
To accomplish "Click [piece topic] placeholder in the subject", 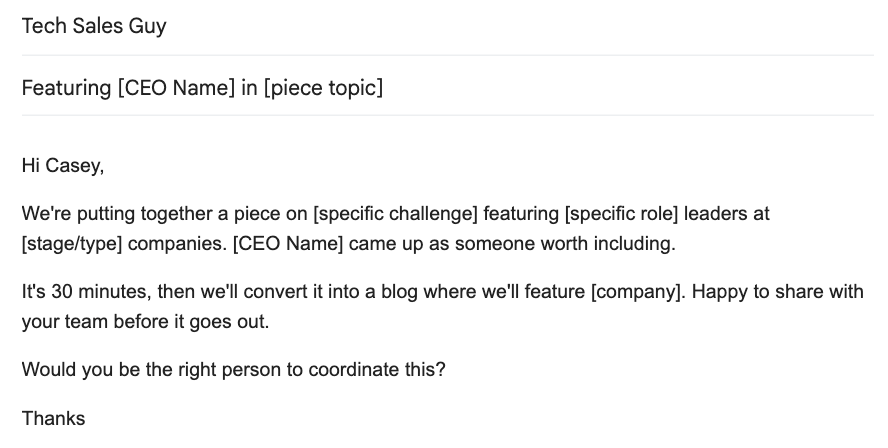I will tap(324, 88).
